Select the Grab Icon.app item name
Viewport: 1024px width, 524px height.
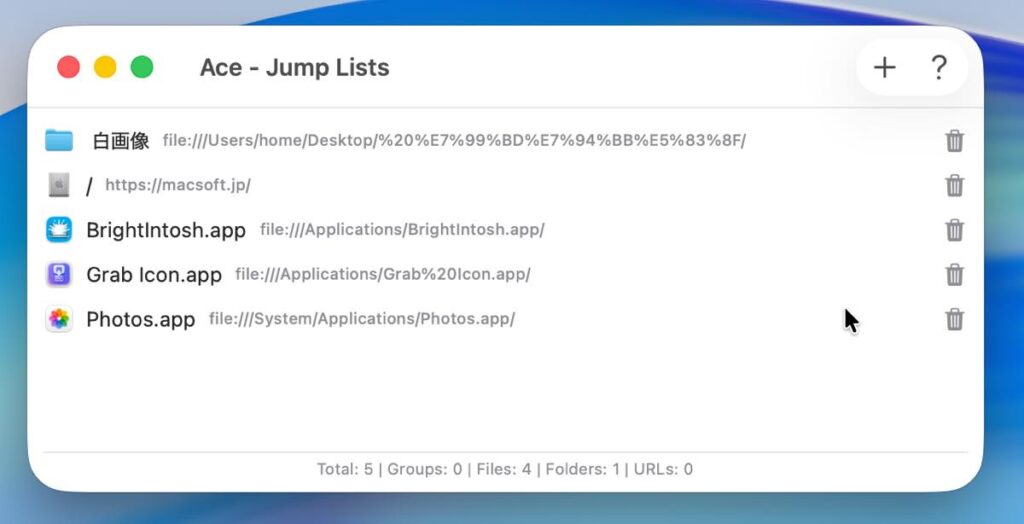(x=154, y=275)
